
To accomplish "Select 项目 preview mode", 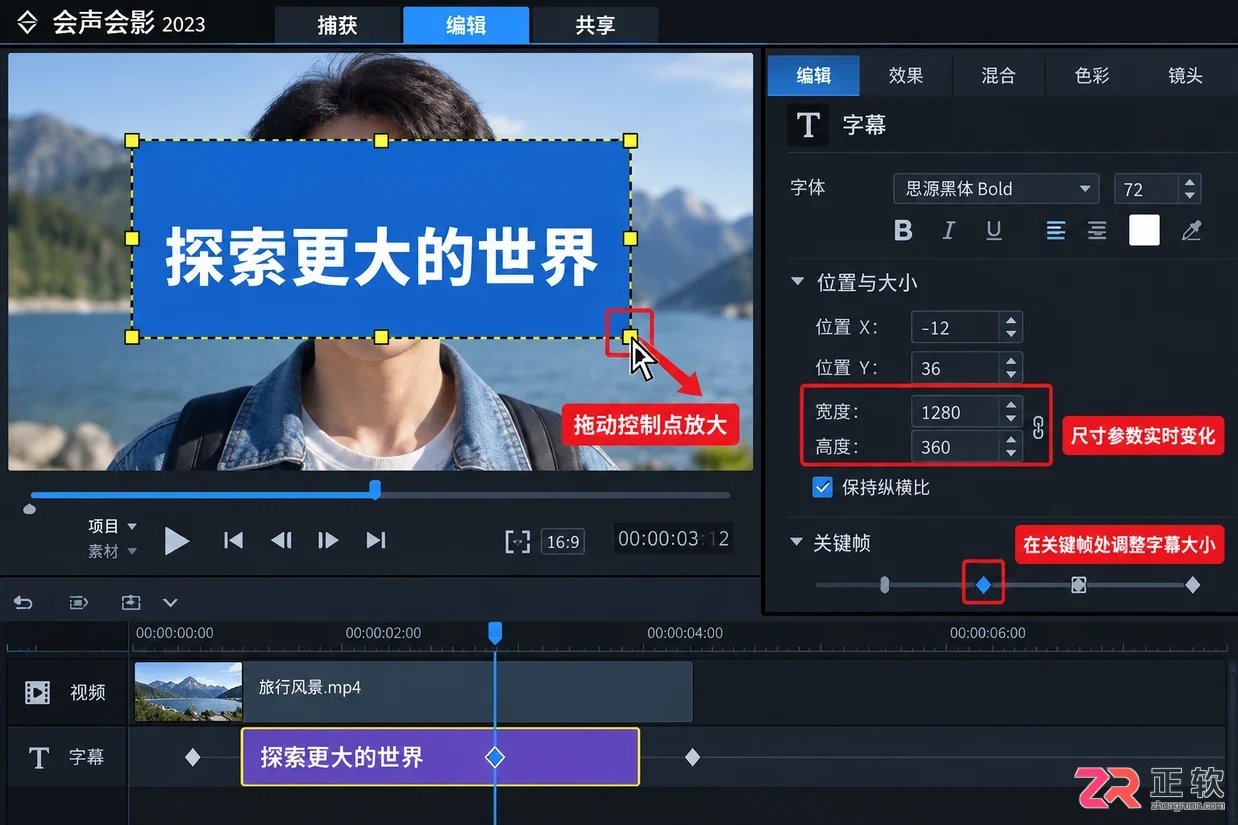I will point(112,526).
